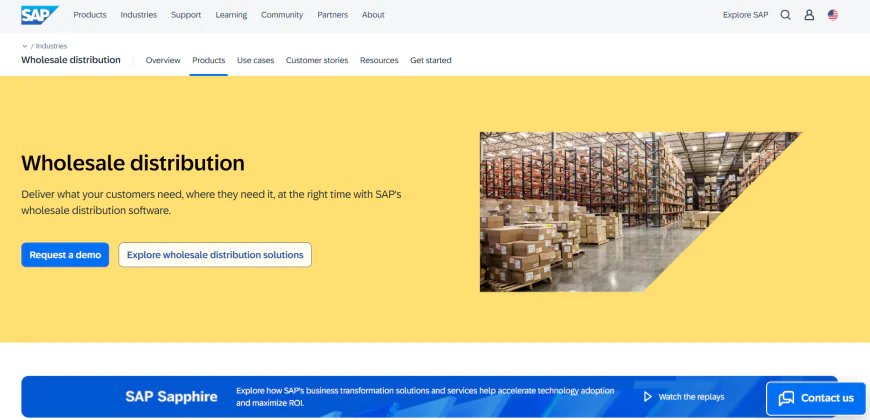Image resolution: width=870 pixels, height=420 pixels.
Task: Click the SAP logo
Action: pos(39,15)
